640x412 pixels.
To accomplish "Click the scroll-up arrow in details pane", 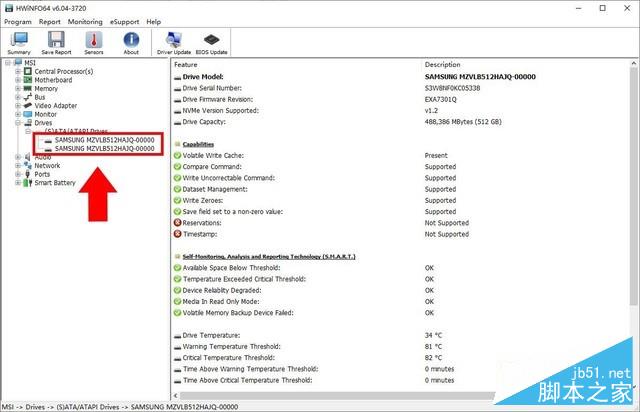I will click(633, 63).
